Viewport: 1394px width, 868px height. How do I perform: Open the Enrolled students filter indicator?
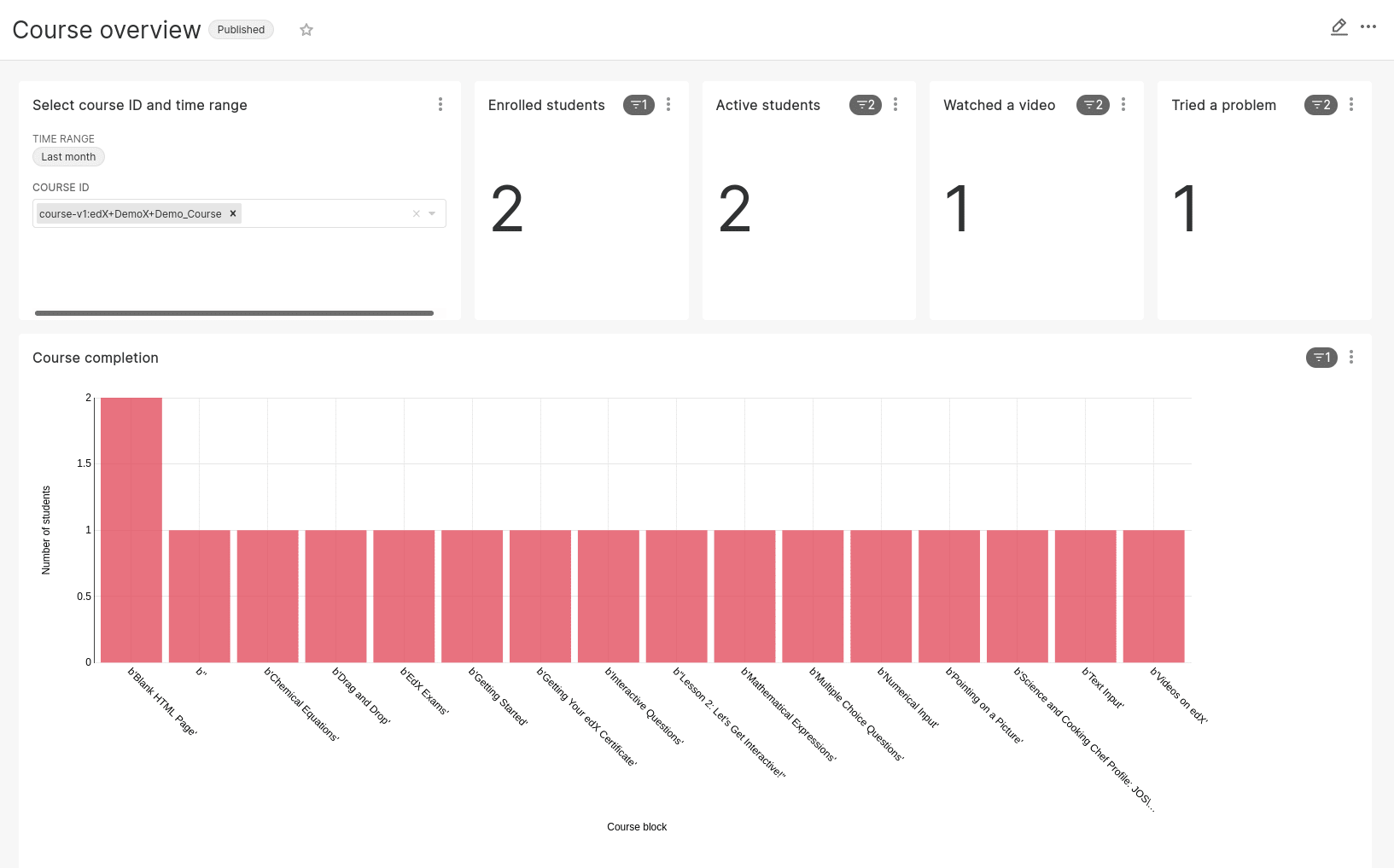[639, 105]
